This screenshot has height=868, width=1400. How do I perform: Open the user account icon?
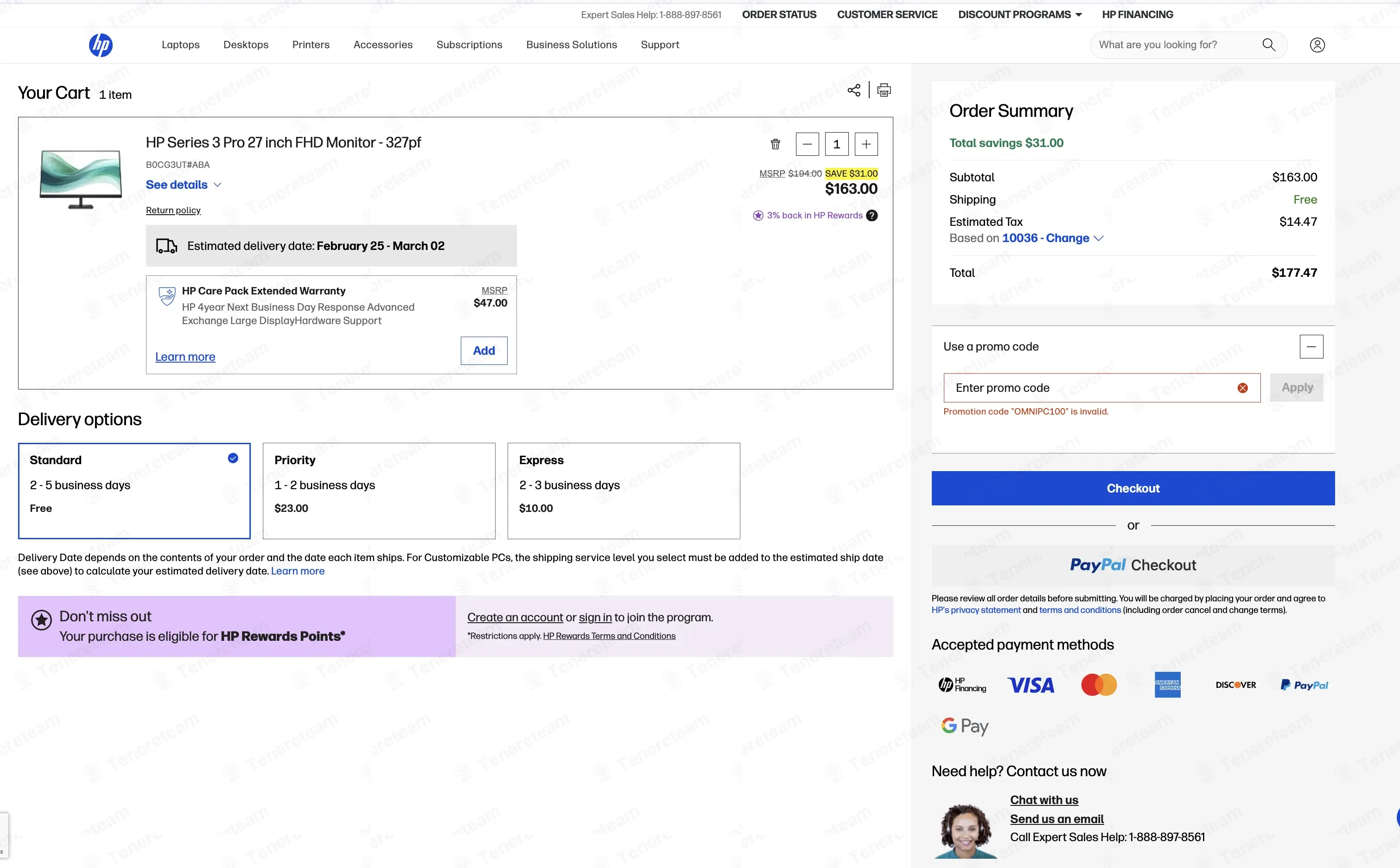click(x=1317, y=45)
